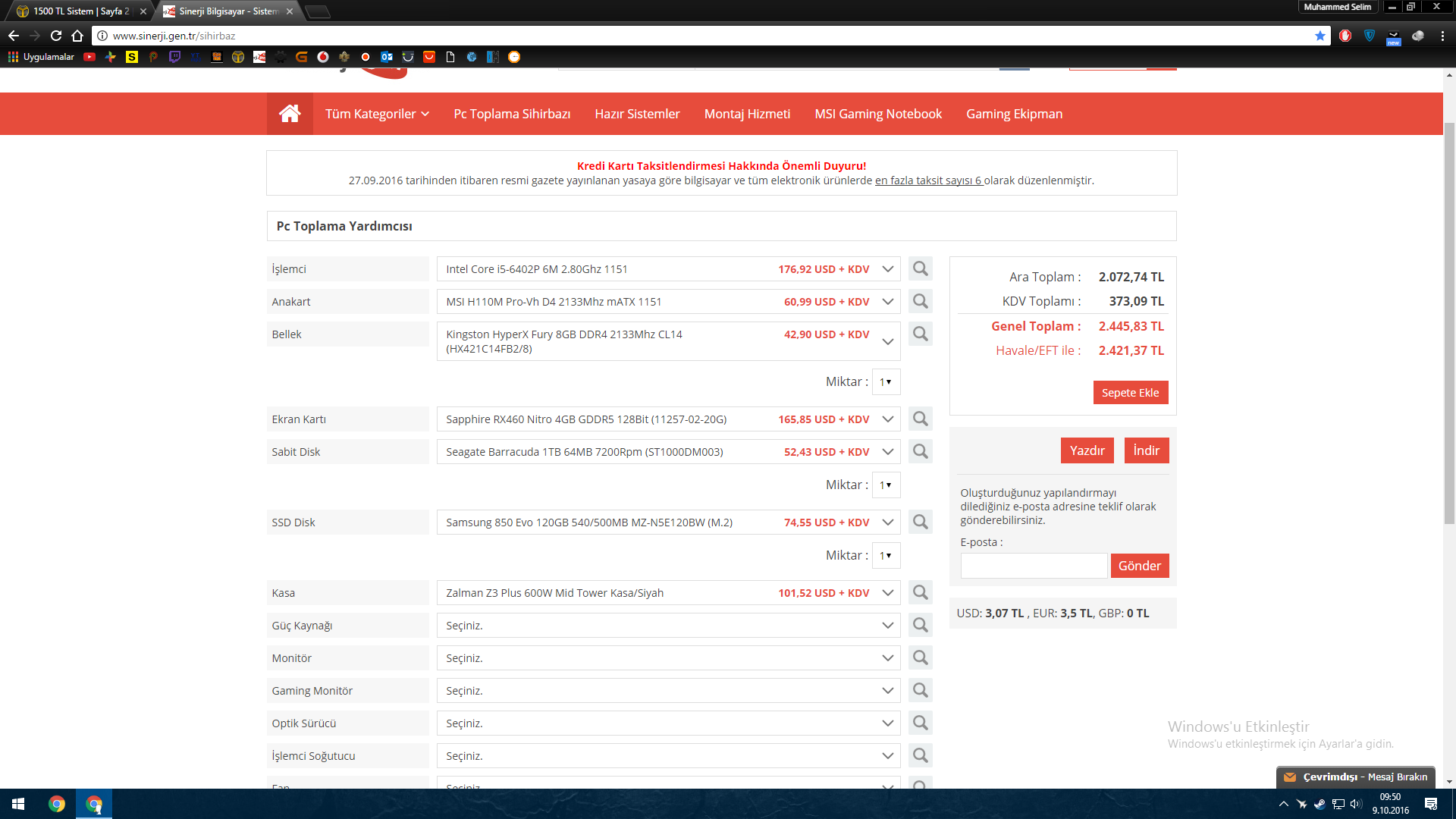Click search magnifier beside Kasa row
Screen dimensions: 1456x819
[x=920, y=593]
